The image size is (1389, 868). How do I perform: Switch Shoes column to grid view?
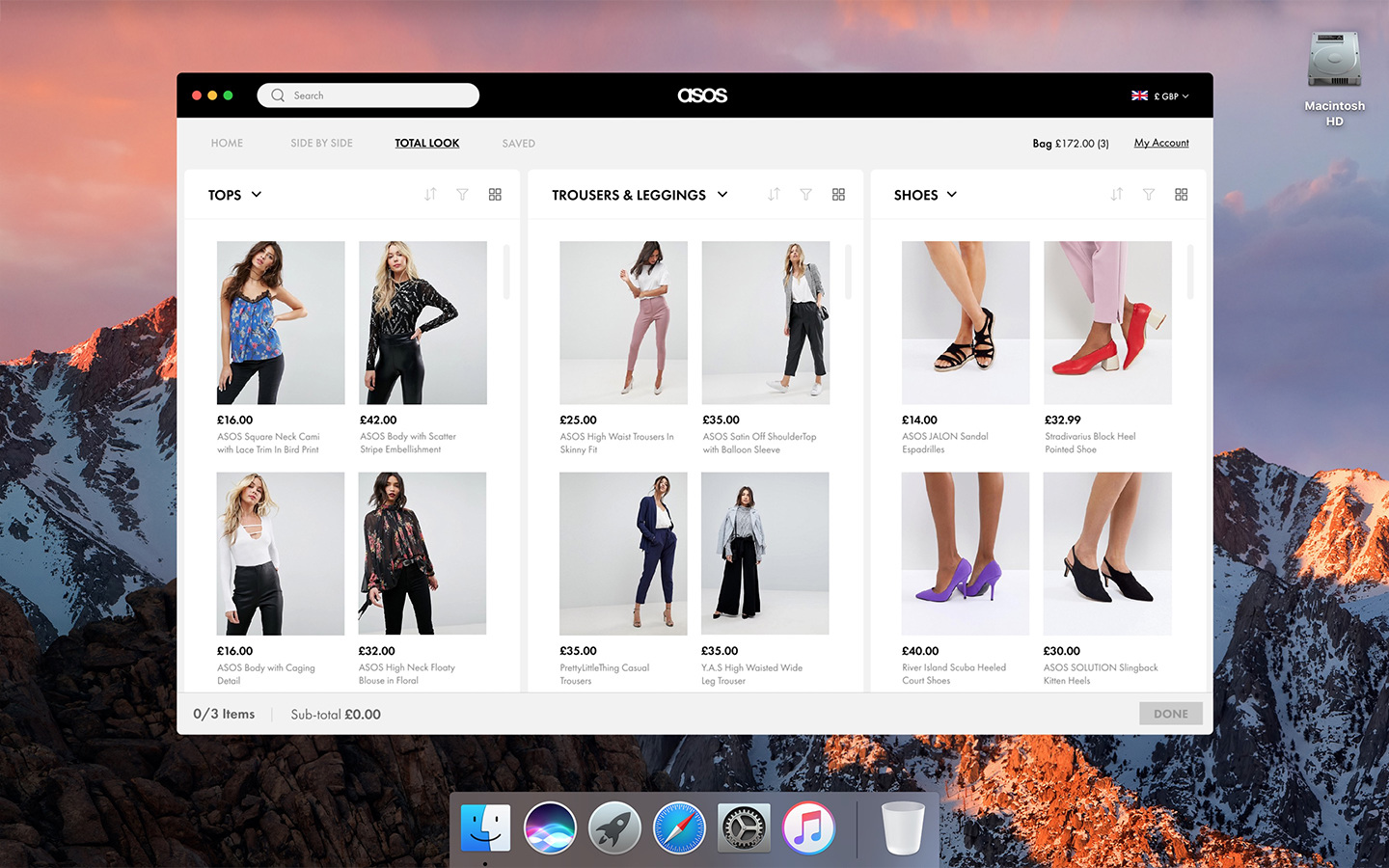[1182, 194]
